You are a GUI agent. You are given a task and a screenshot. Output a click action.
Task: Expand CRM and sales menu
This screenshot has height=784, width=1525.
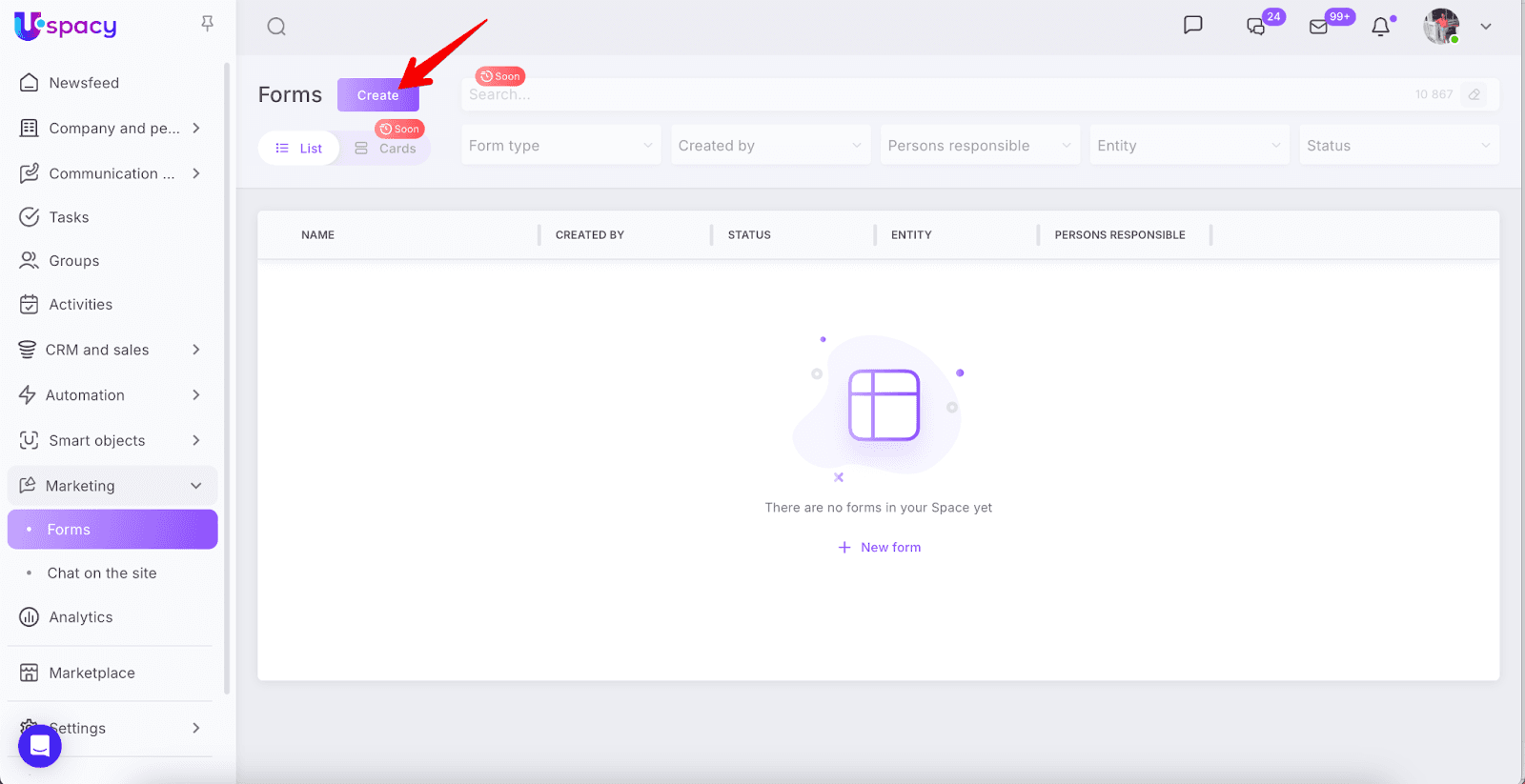pos(112,350)
